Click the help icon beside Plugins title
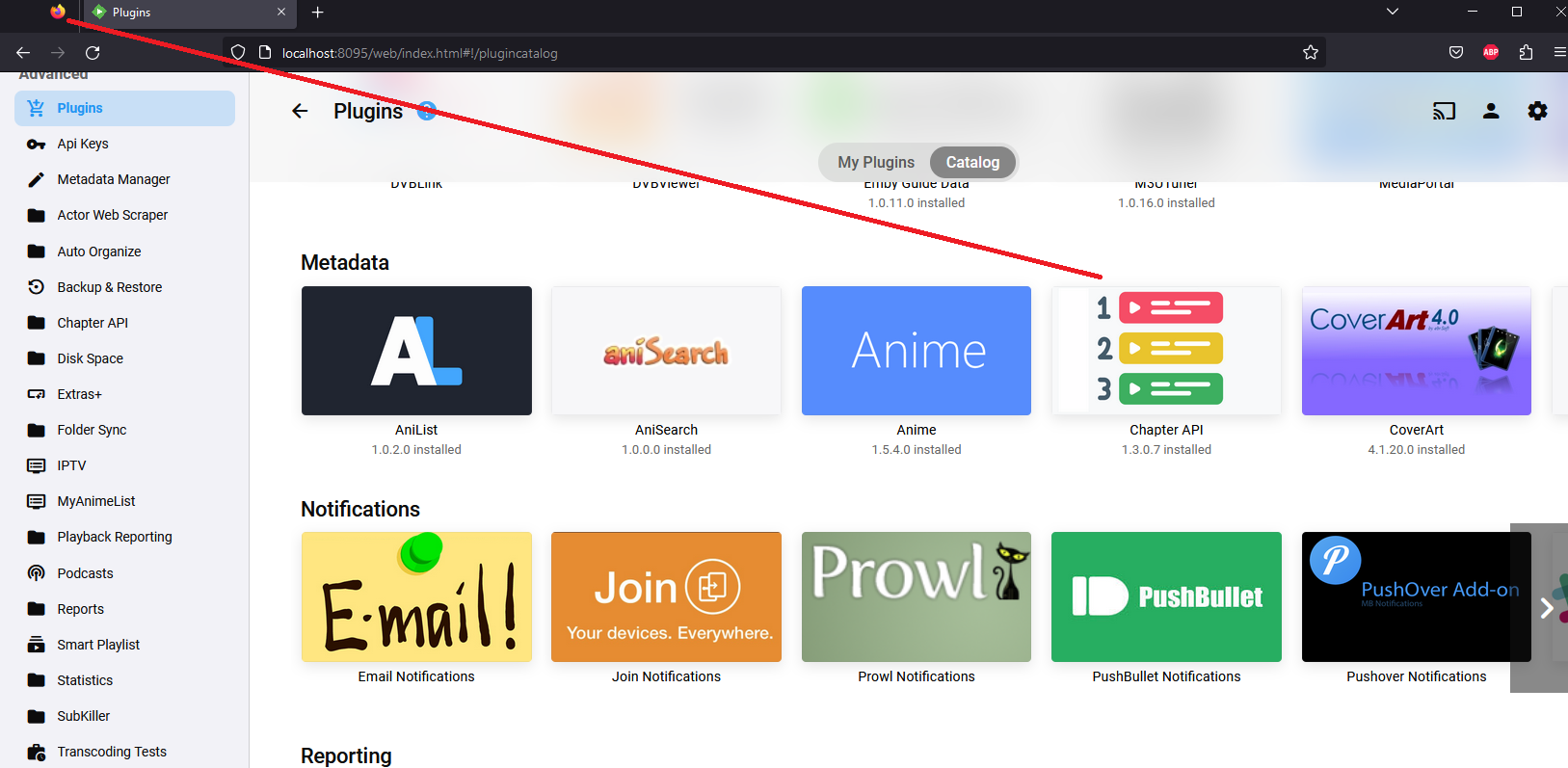Viewport: 1568px width, 768px height. point(427,111)
